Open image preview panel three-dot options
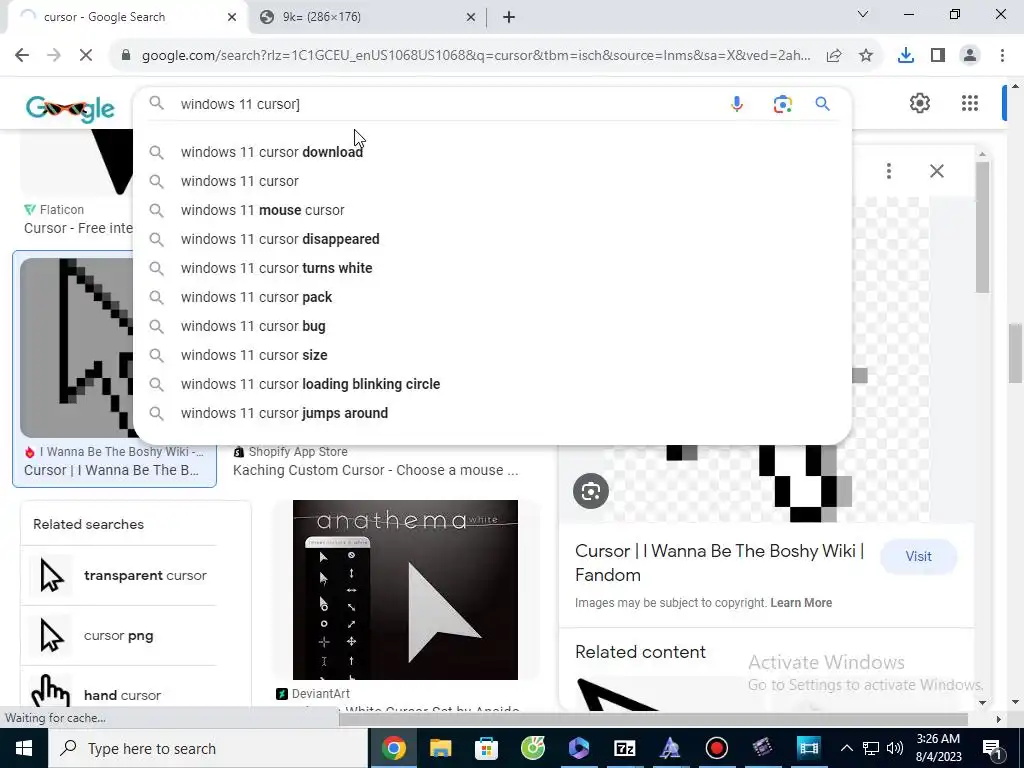 click(x=889, y=171)
